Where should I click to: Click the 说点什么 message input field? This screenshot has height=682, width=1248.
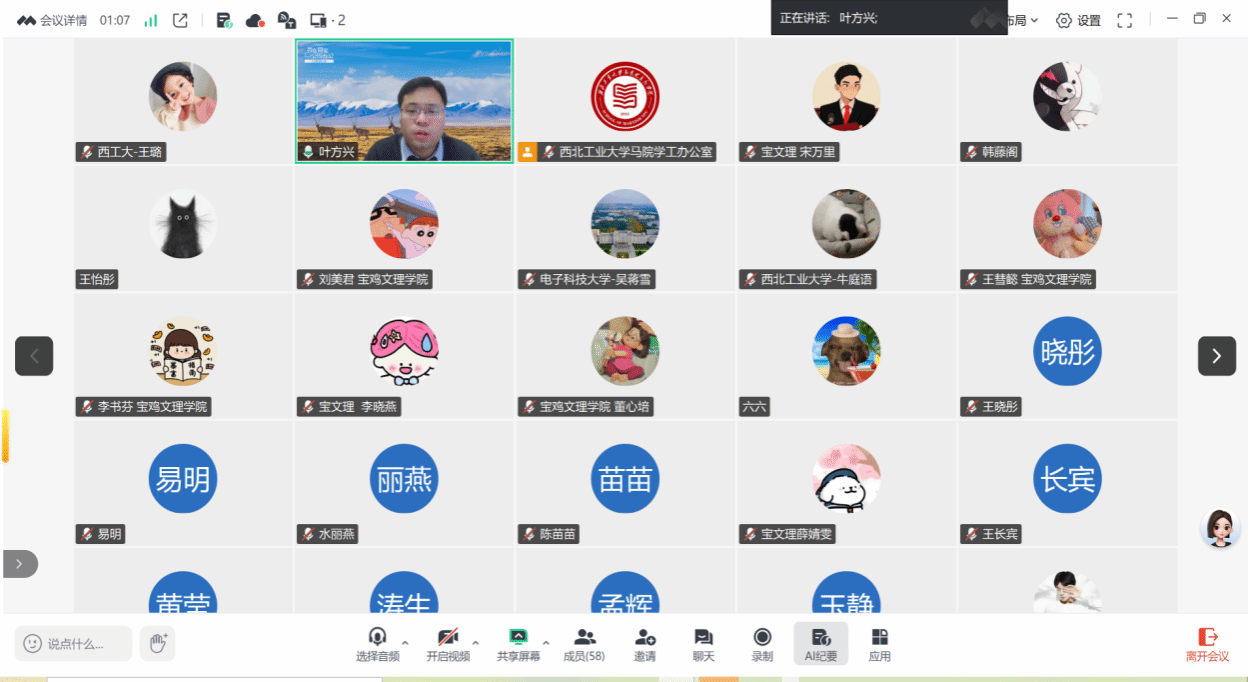click(x=74, y=644)
